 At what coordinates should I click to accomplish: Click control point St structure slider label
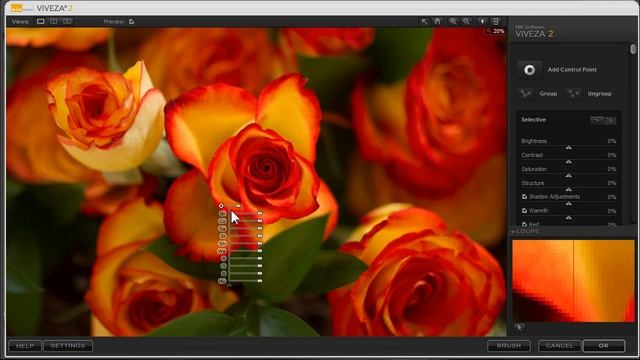[x=222, y=236]
